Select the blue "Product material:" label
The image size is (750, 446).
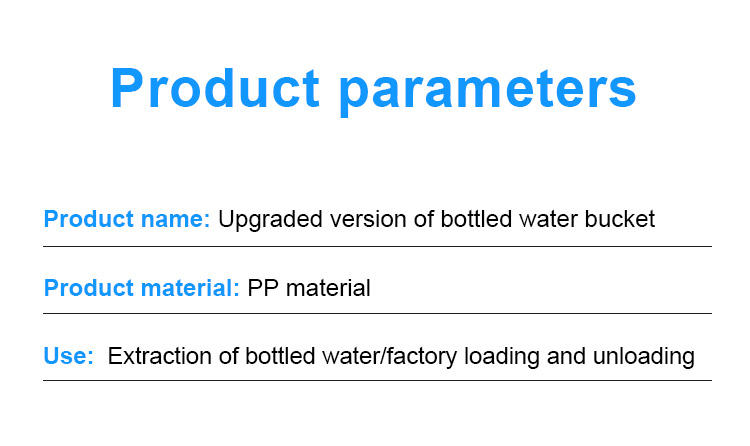141,289
